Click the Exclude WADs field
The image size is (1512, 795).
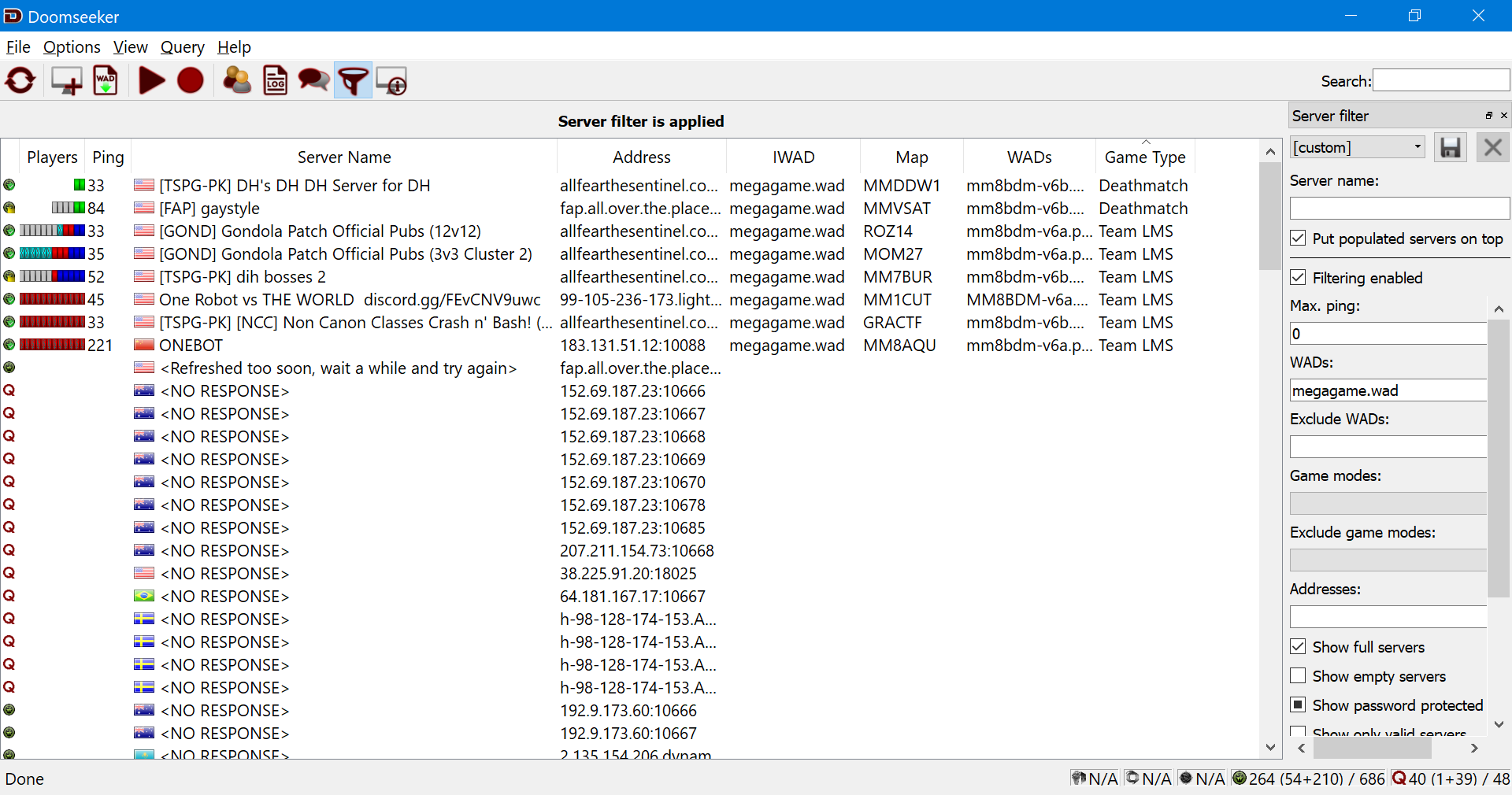(1388, 447)
